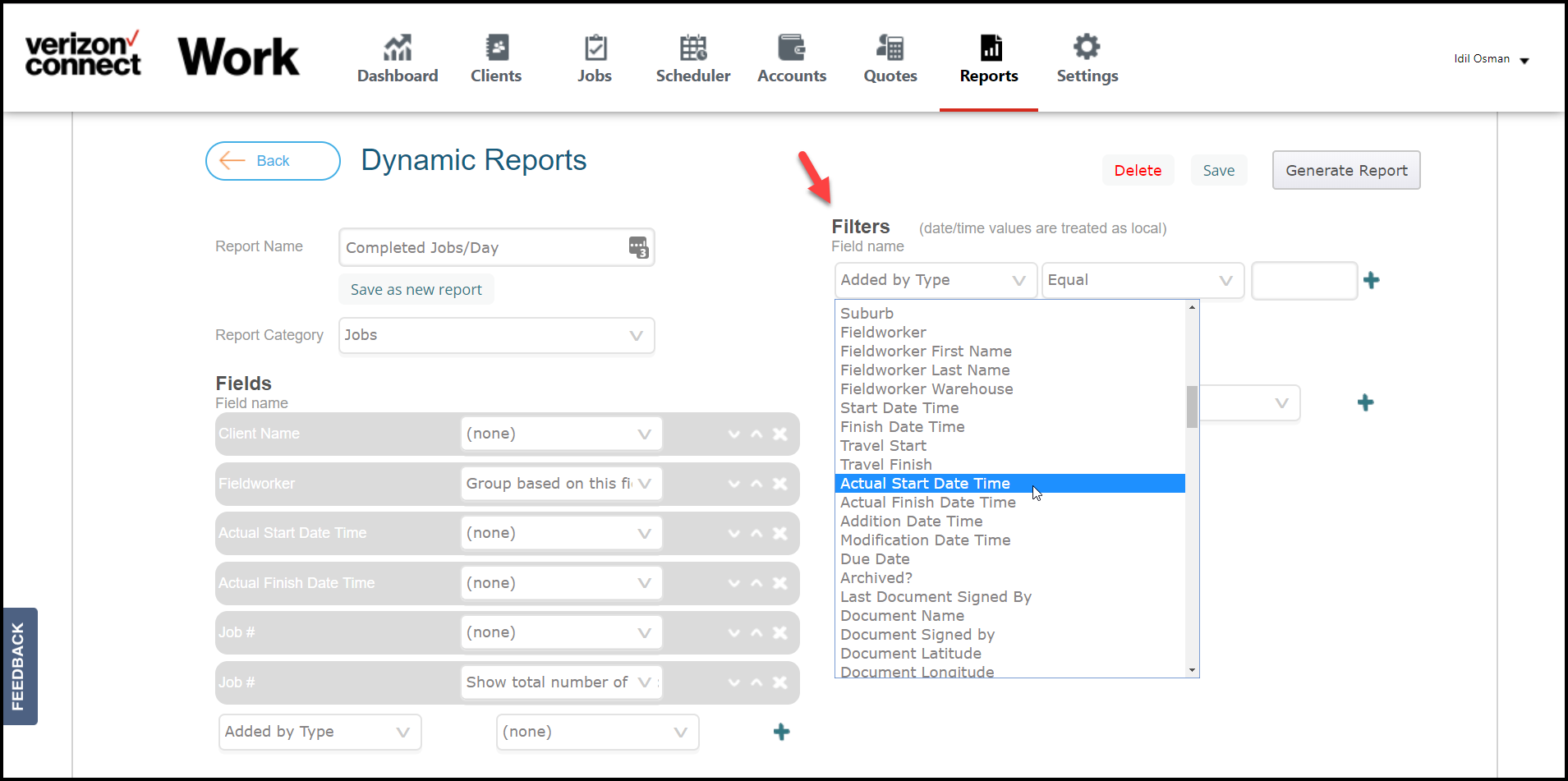
Task: Move Fieldworker field up
Action: 756,485
